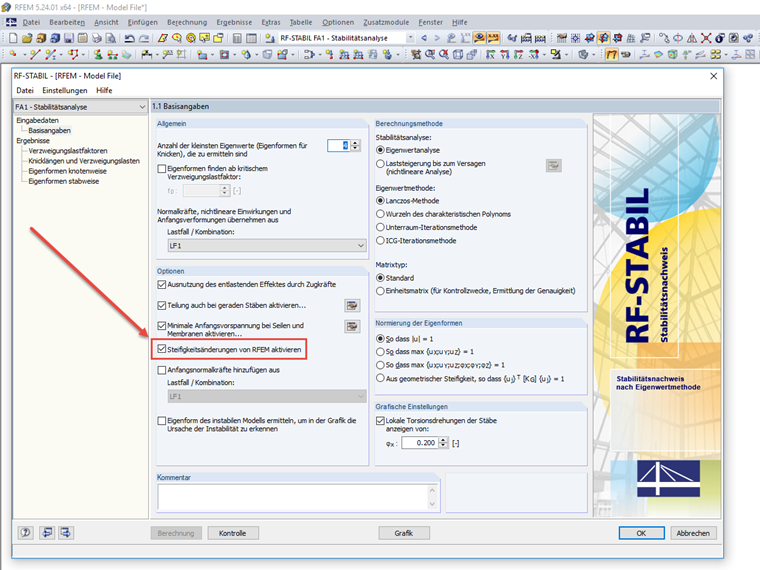Viewport: 760px width, 570px height.
Task: Click the Redo arrow icon
Action: pos(144,38)
